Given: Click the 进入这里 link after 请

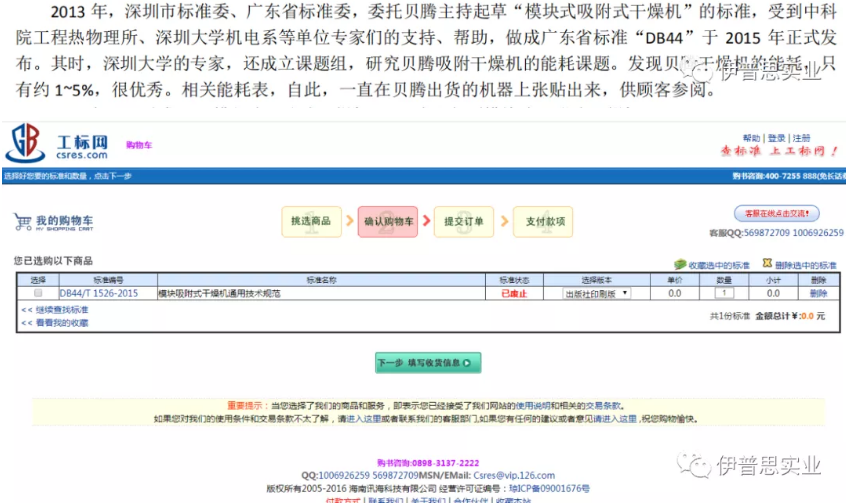Looking at the screenshot, I should pos(364,419).
